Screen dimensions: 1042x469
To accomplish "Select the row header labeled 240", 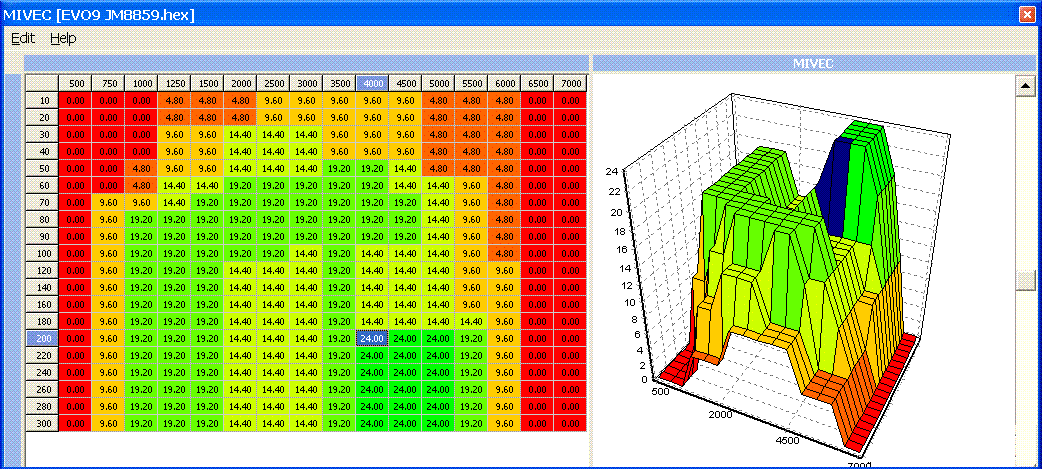I will click(43, 372).
